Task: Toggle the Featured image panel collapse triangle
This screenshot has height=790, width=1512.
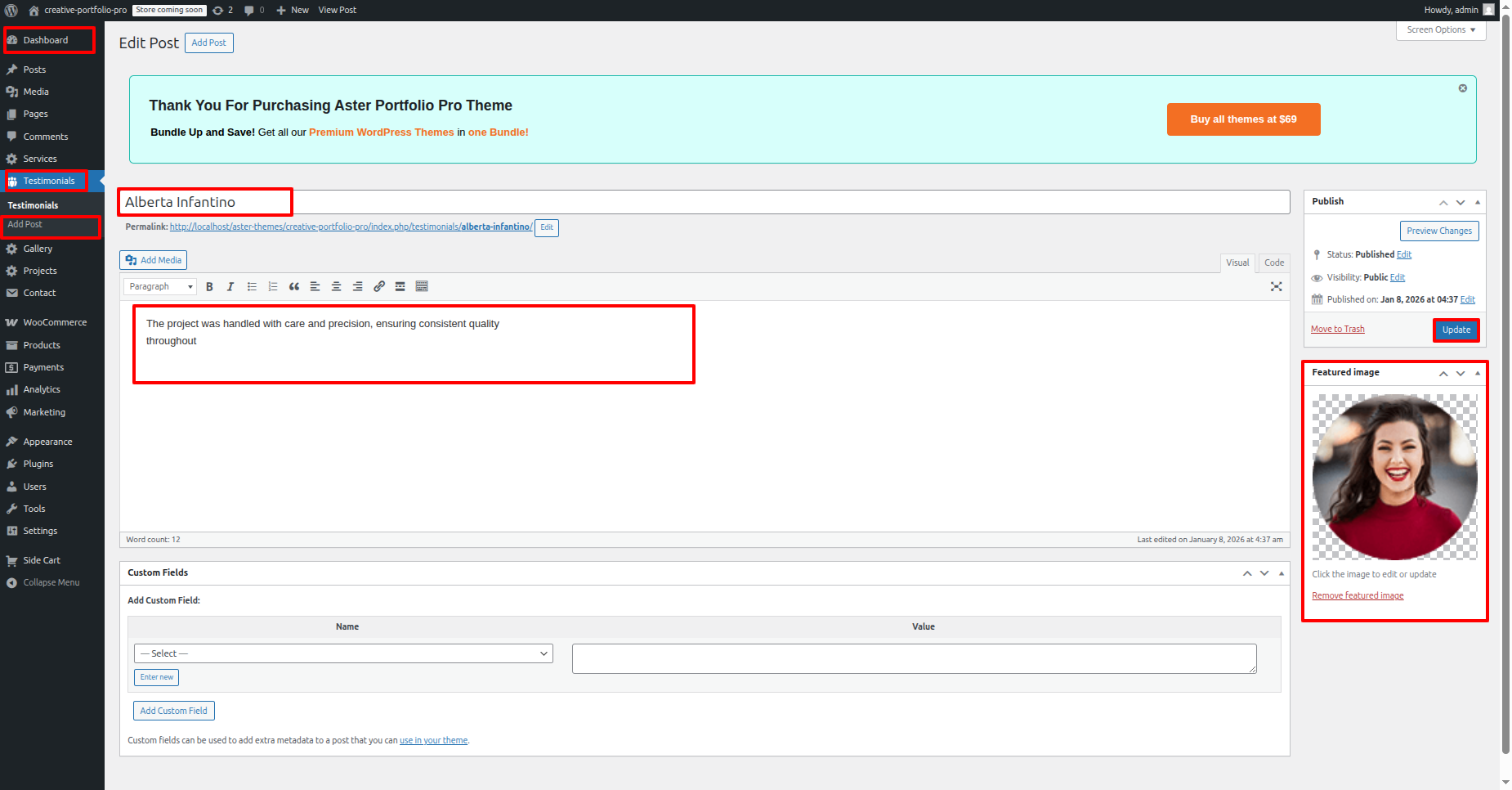Action: point(1477,373)
